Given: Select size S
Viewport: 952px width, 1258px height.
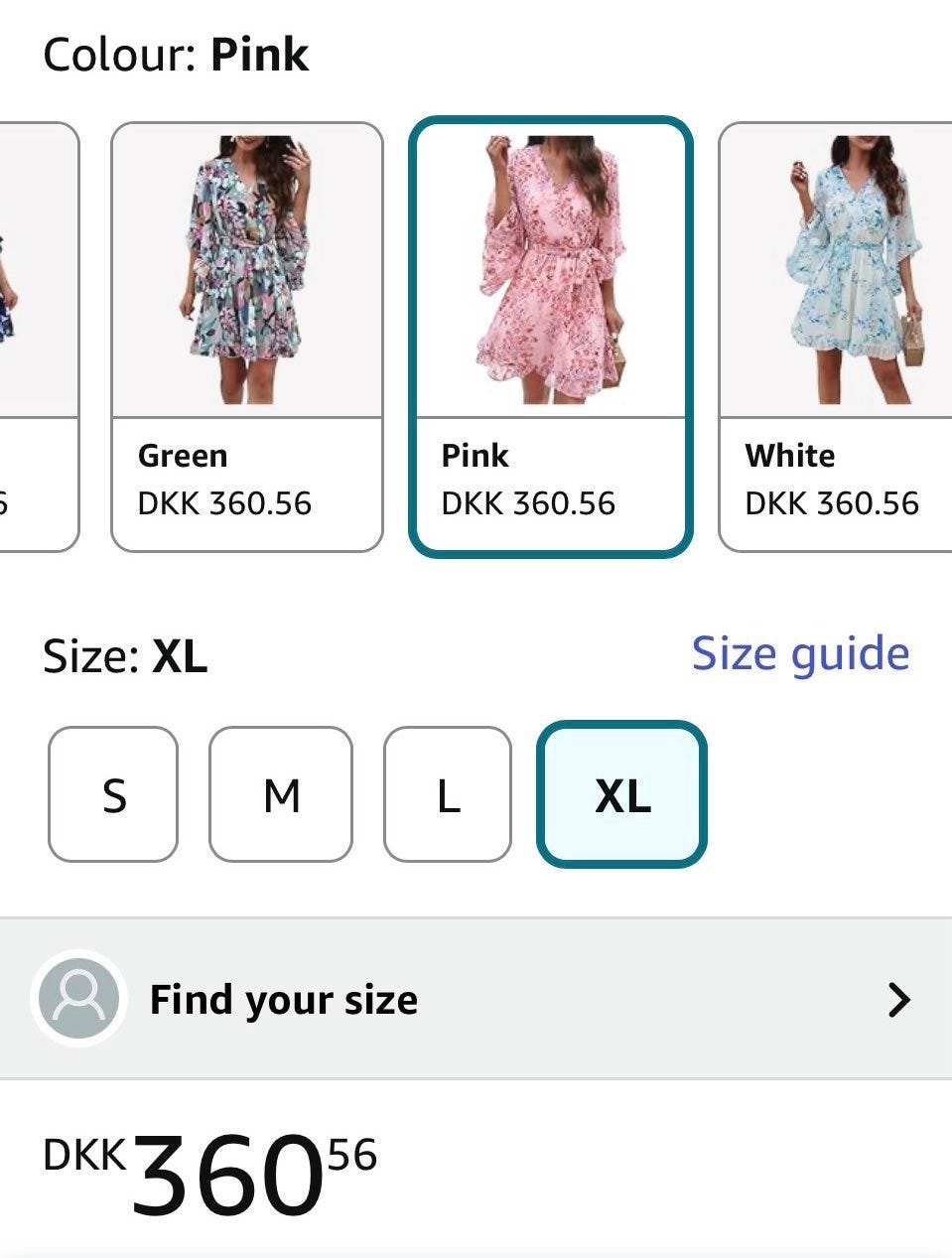Looking at the screenshot, I should [113, 794].
